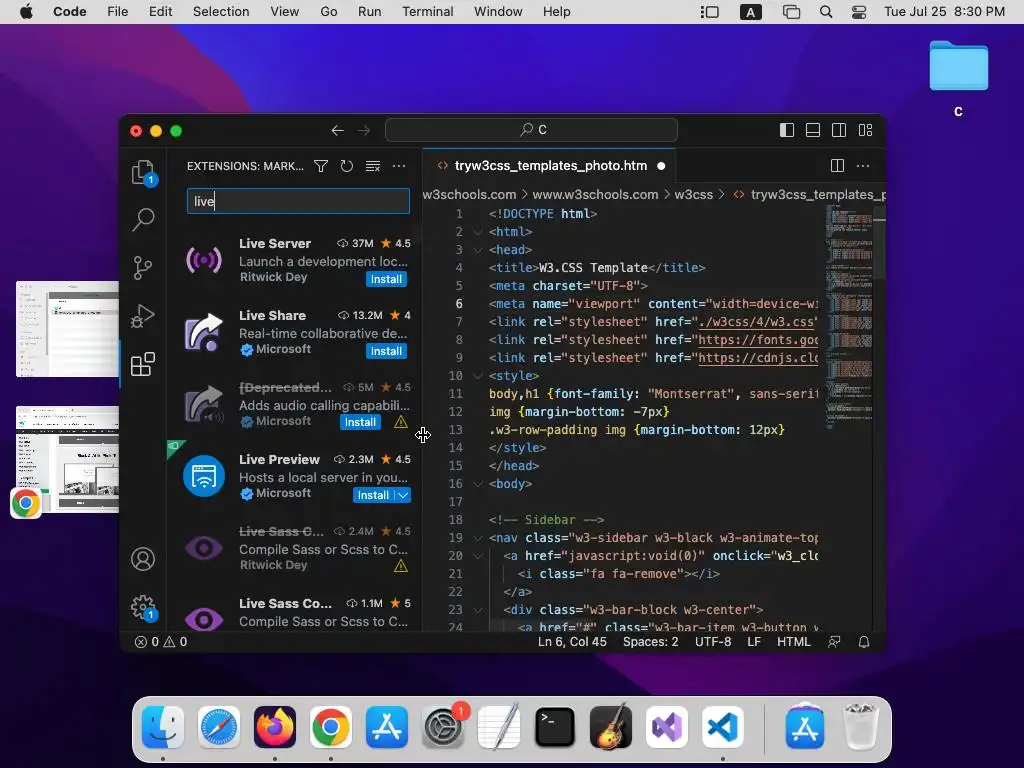Collapse the html tag fold on line 2
The height and width of the screenshot is (768, 1024).
click(x=478, y=232)
